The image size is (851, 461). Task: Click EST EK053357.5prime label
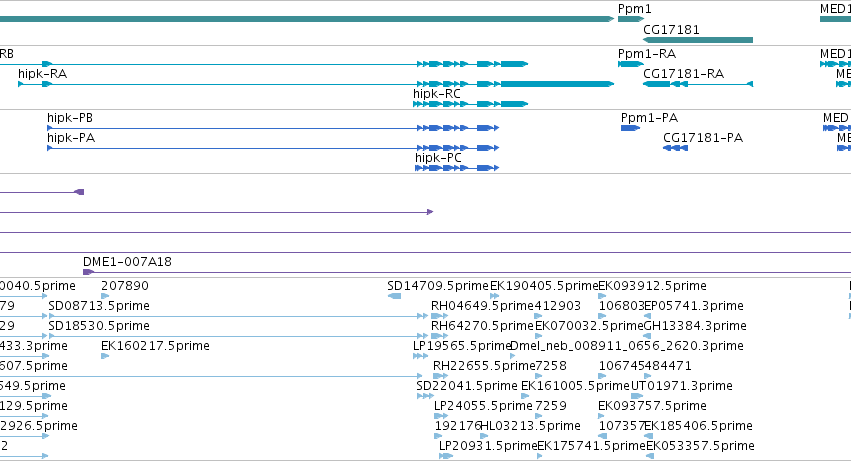tap(700, 446)
